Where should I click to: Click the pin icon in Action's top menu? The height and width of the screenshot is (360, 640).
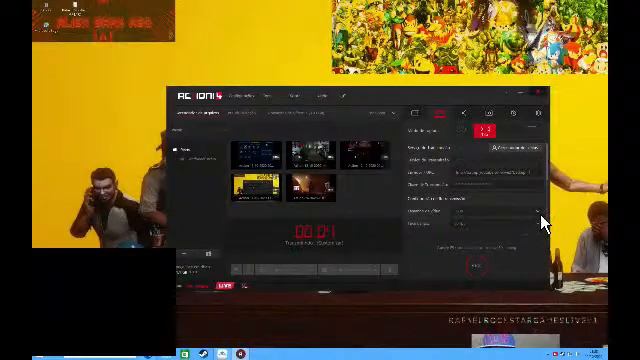(x=343, y=96)
